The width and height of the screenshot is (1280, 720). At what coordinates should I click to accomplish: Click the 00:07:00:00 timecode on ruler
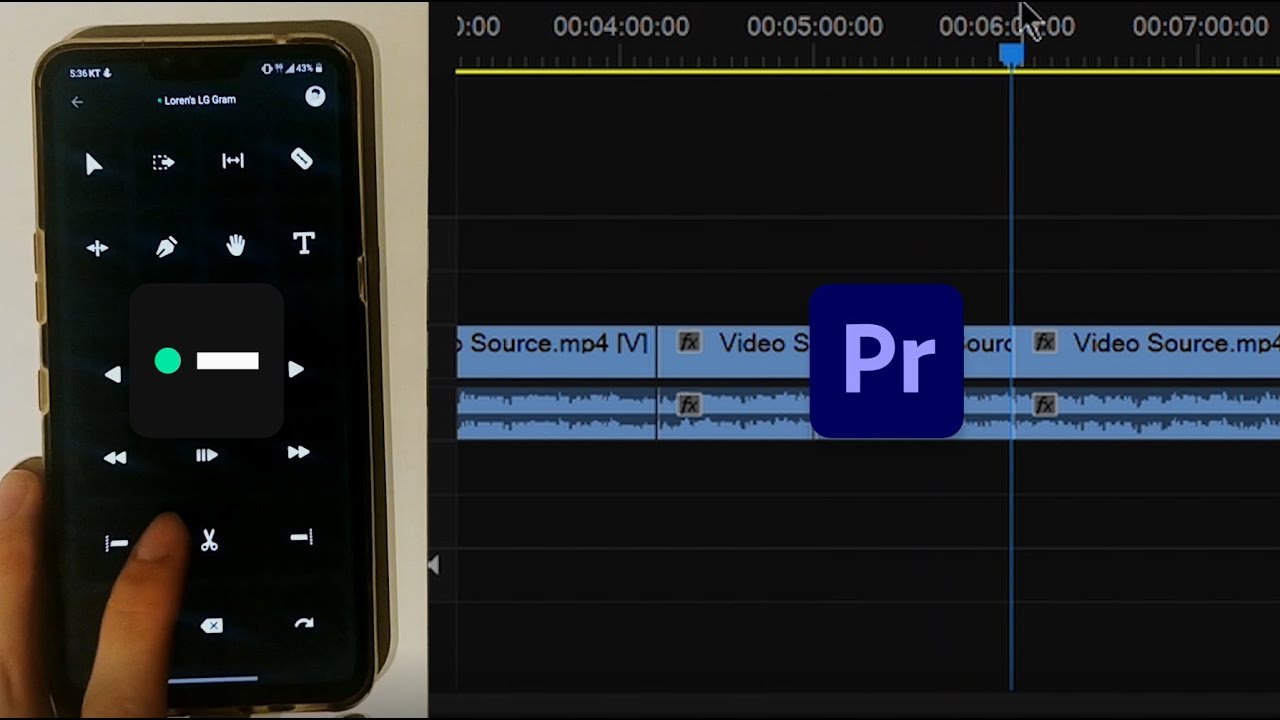click(x=1200, y=26)
